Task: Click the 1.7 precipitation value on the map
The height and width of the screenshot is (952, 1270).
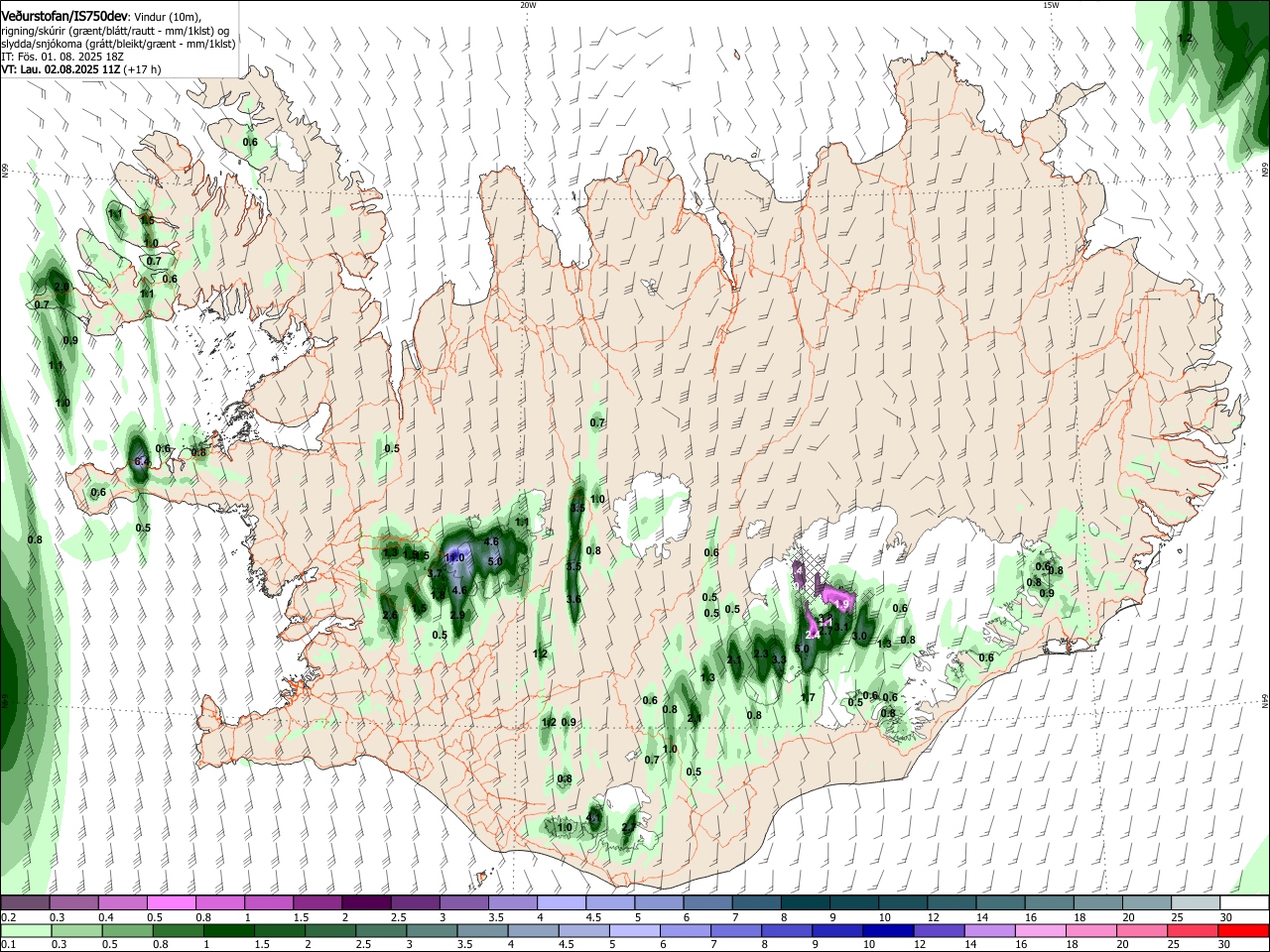Action: [808, 698]
